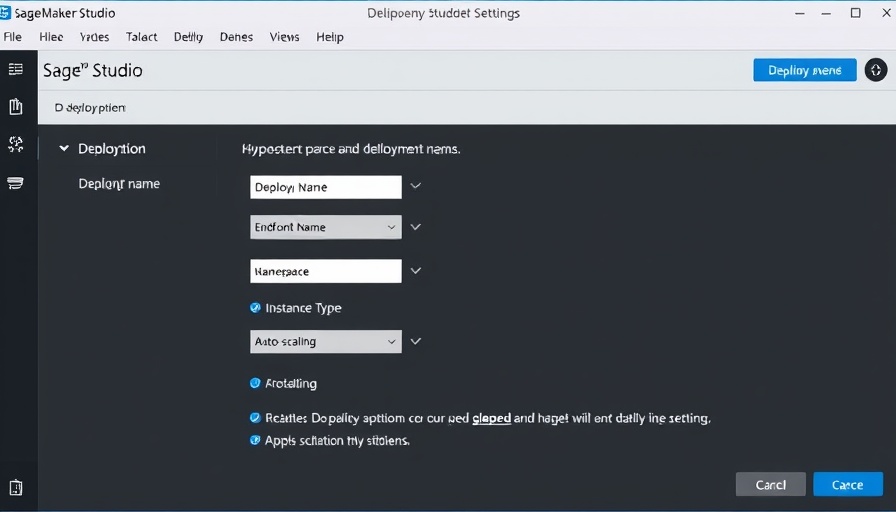
Task: Open the Detily menu
Action: 188,37
